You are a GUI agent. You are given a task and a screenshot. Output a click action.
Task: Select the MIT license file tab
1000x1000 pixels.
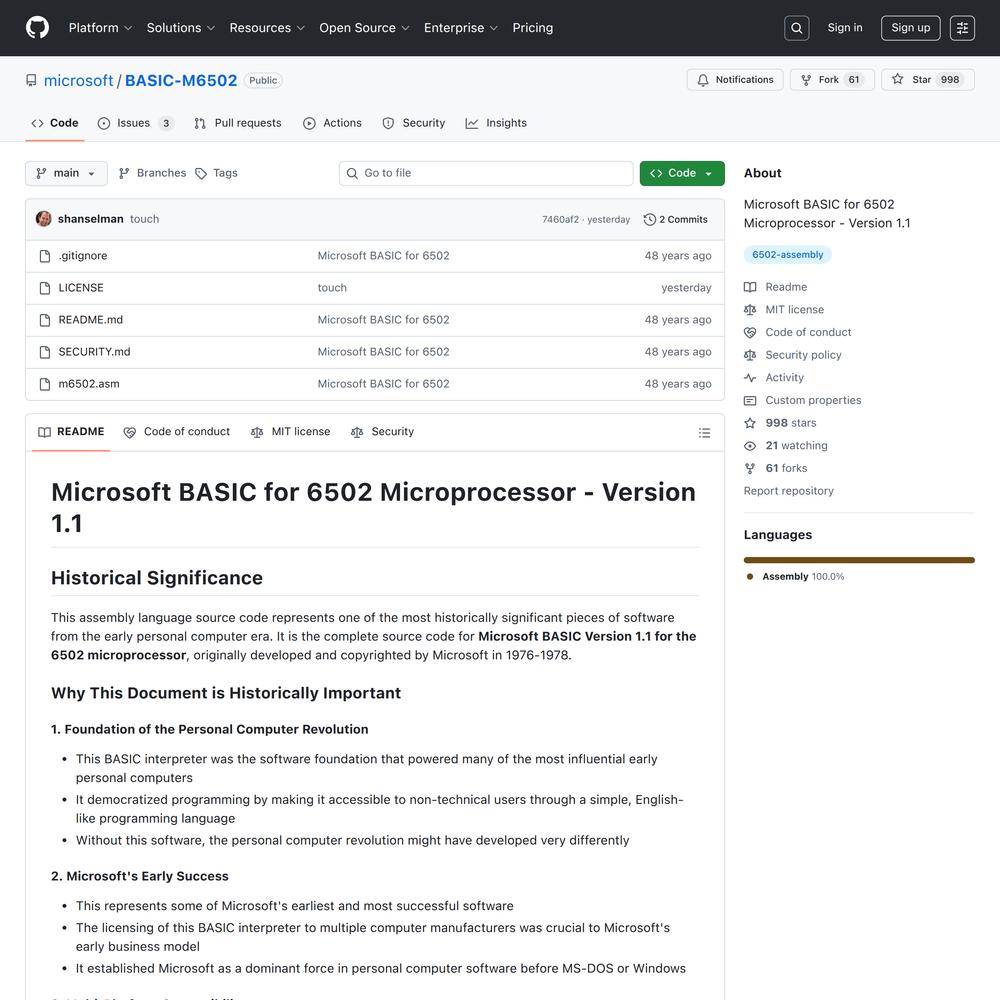[x=291, y=432]
